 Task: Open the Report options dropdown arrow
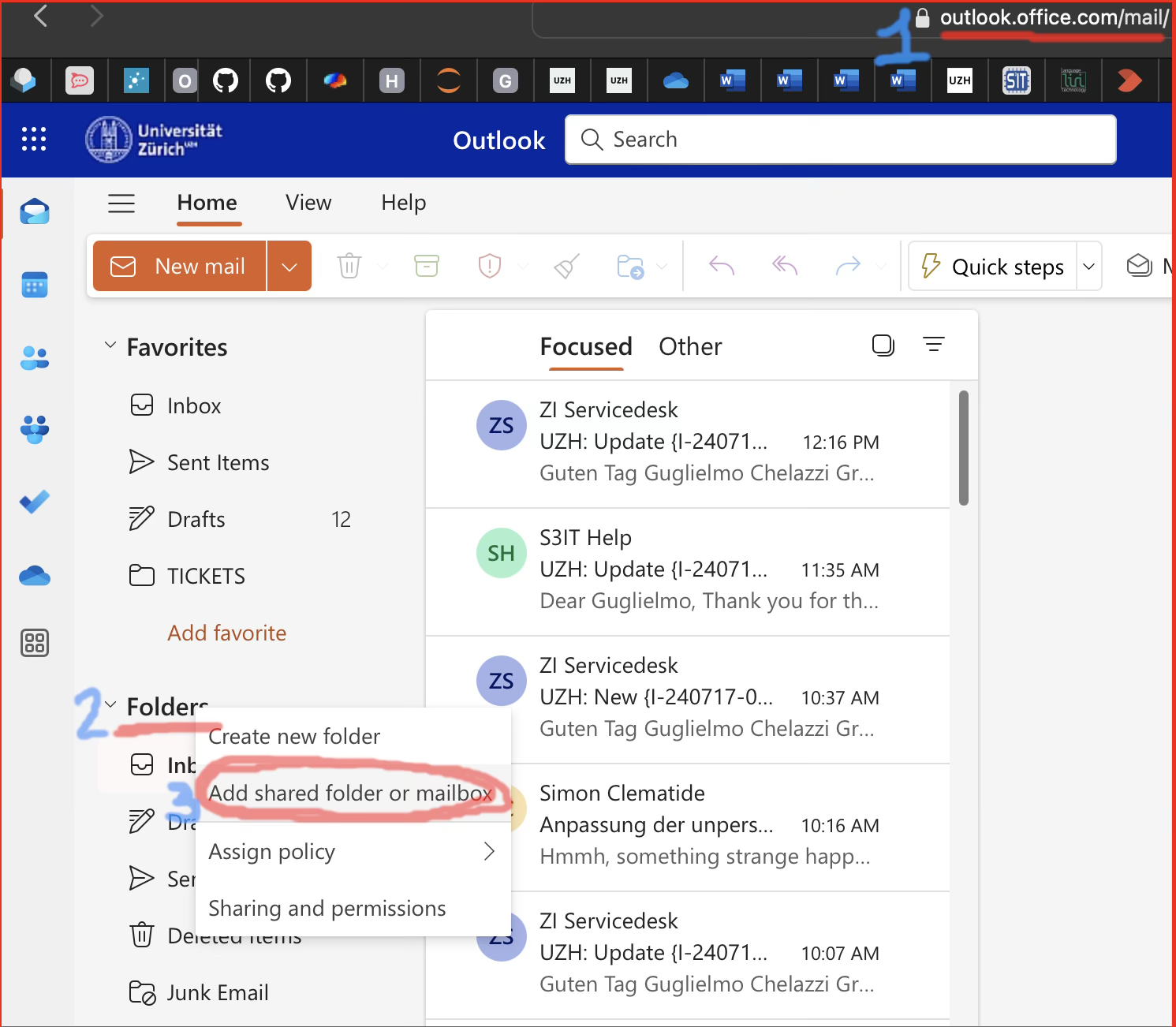point(523,267)
